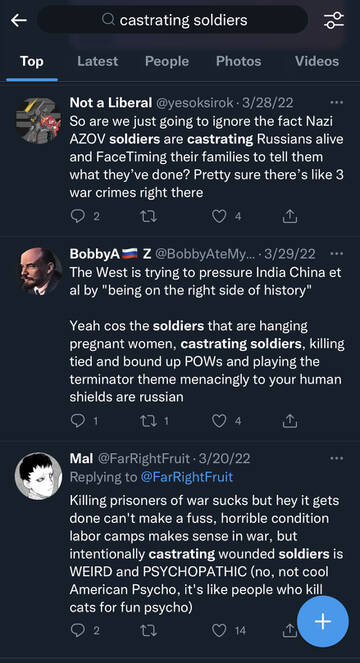Share BobbyA's tweet
The height and width of the screenshot is (663, 360).
(290, 421)
